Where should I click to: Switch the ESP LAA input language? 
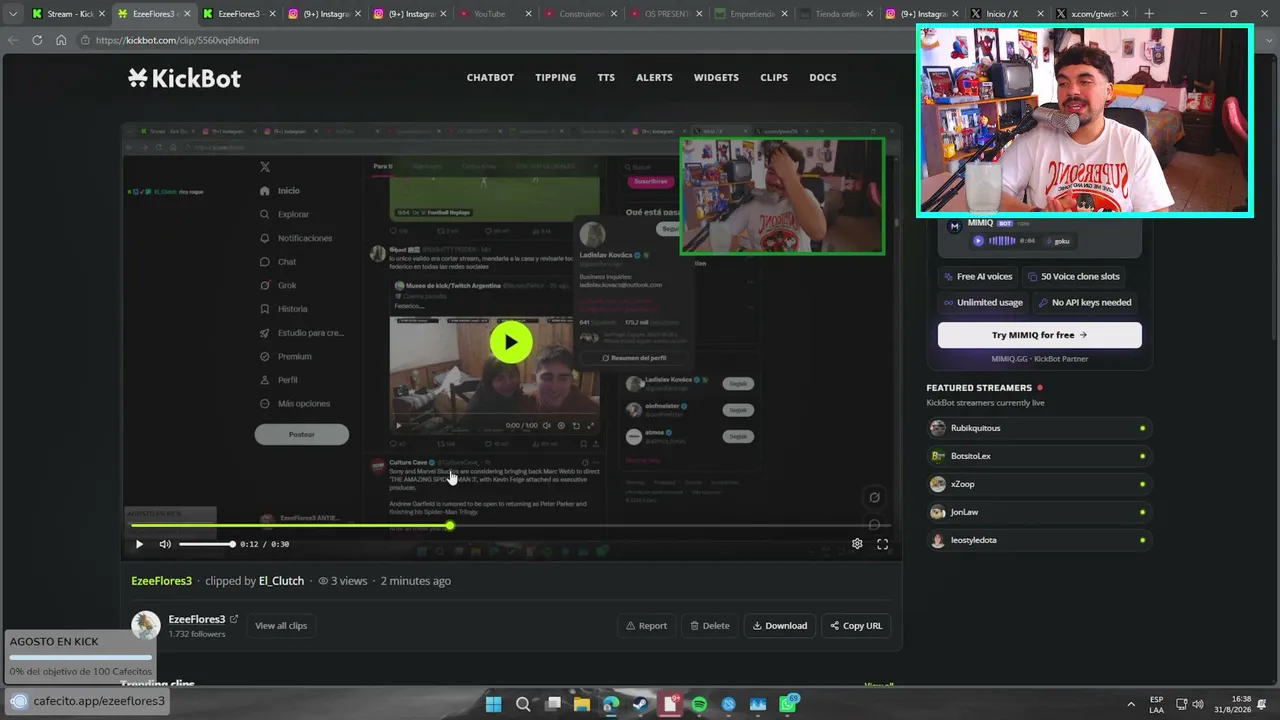pyautogui.click(x=1156, y=704)
